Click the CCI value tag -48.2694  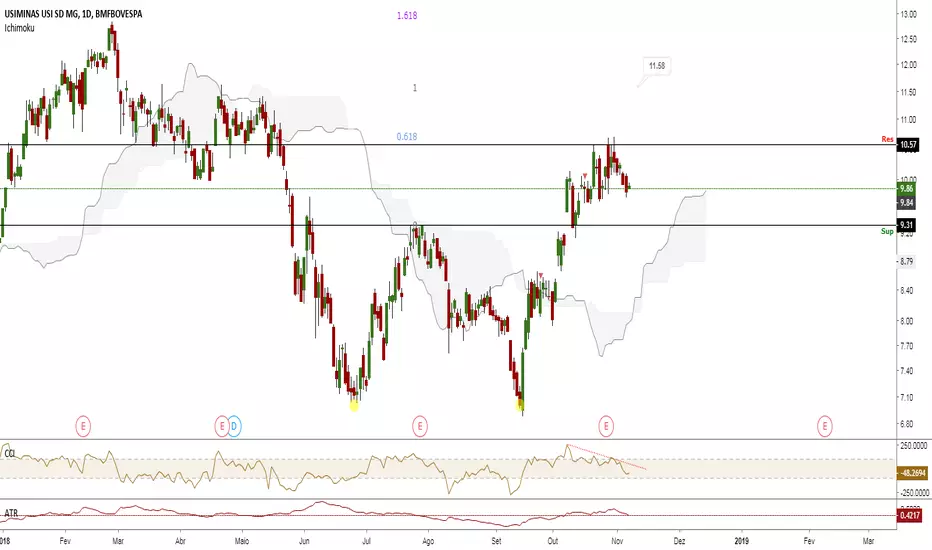[x=912, y=473]
